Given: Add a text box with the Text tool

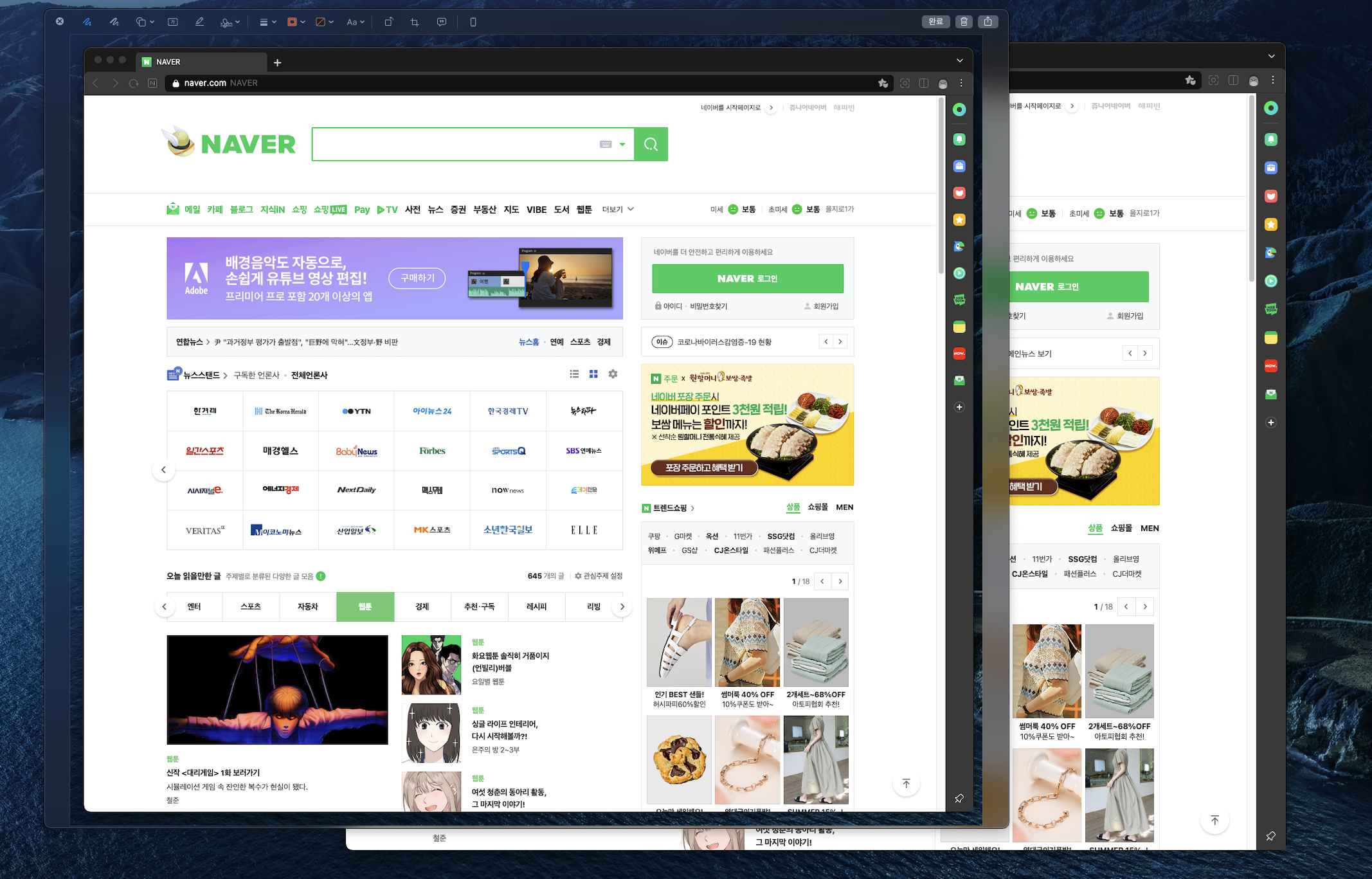Looking at the screenshot, I should pyautogui.click(x=173, y=22).
